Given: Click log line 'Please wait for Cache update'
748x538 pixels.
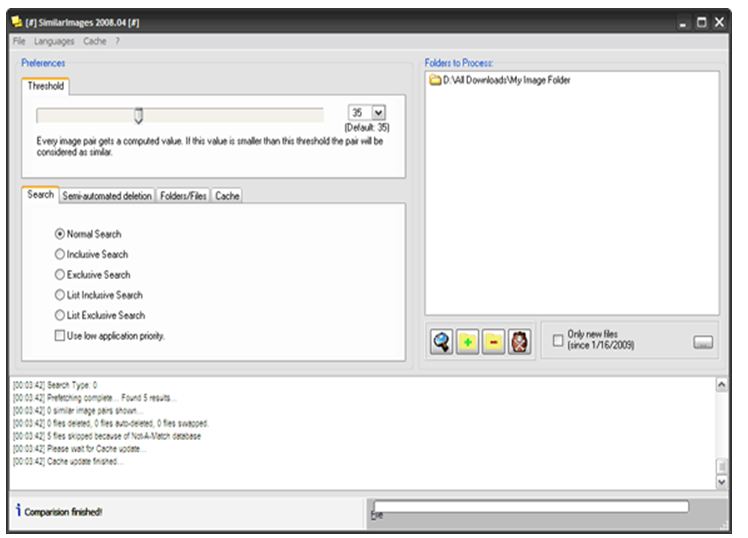Looking at the screenshot, I should 79,449.
